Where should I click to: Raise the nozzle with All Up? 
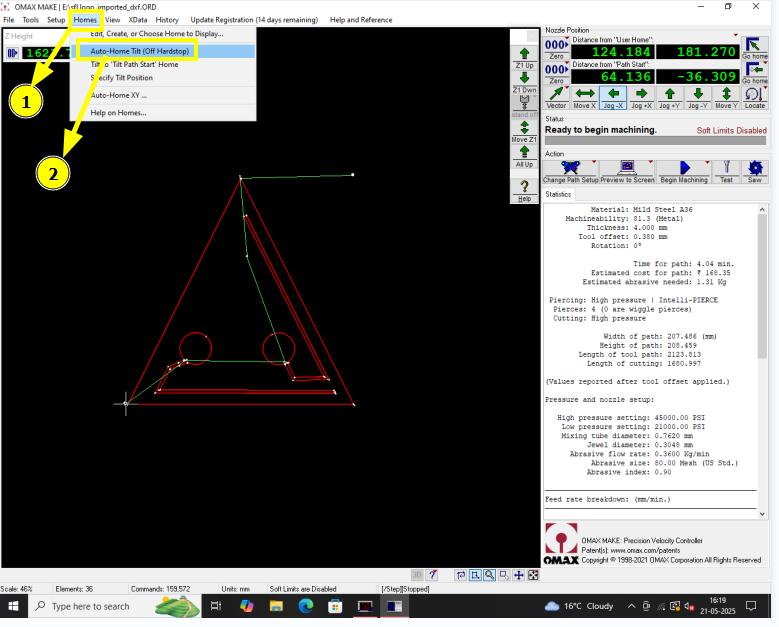coord(524,157)
